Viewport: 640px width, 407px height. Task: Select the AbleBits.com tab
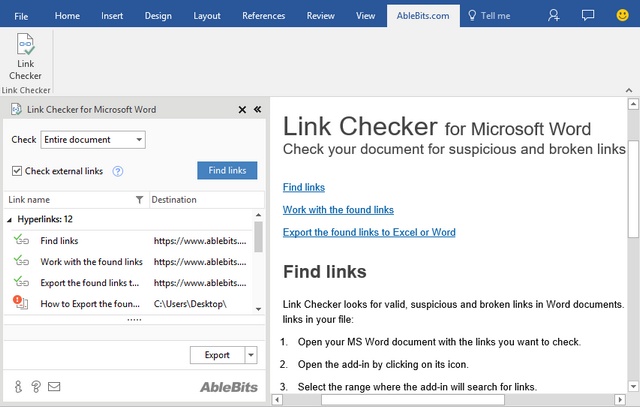pyautogui.click(x=423, y=16)
